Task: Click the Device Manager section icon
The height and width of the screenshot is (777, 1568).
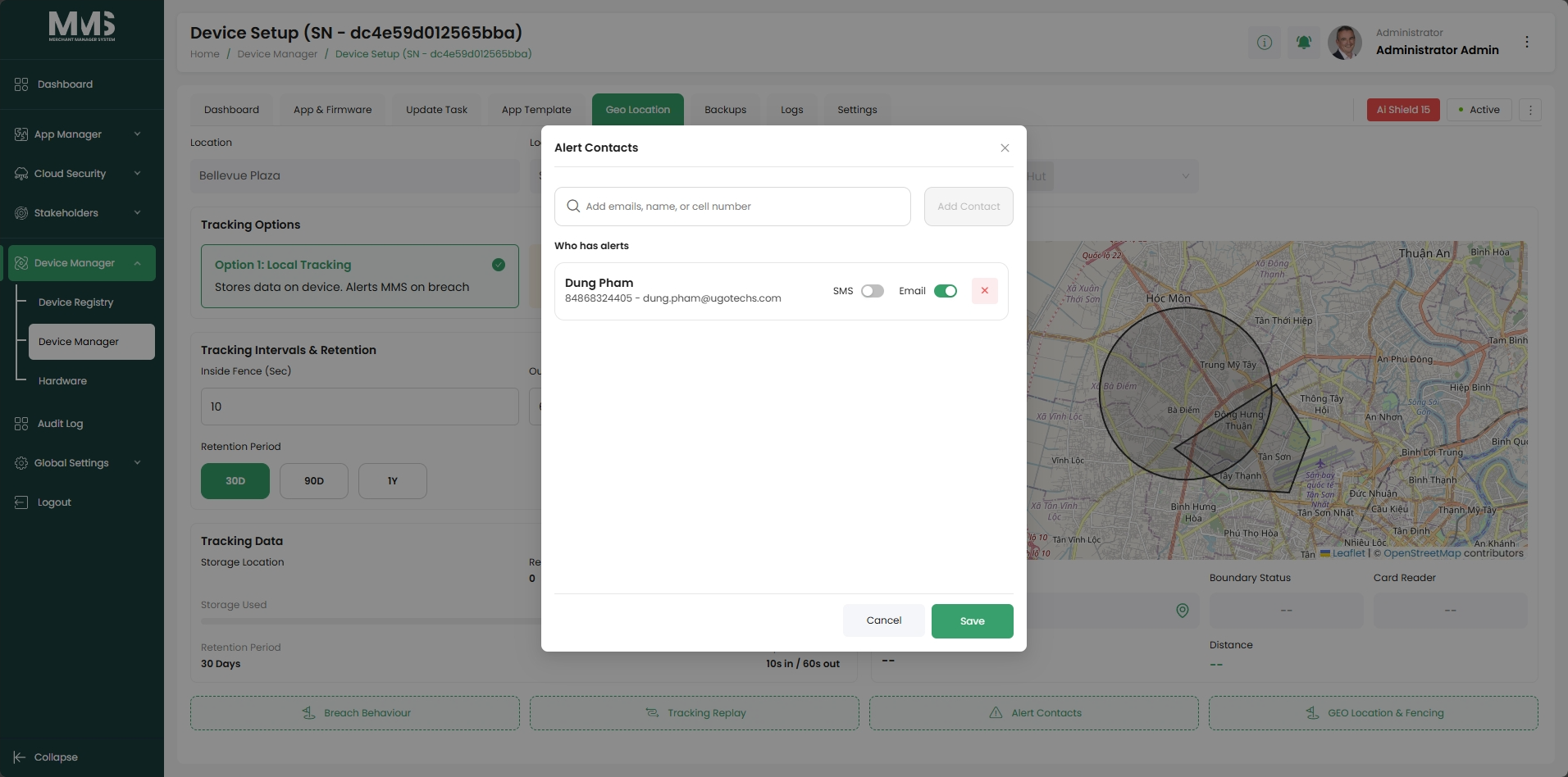Action: pyautogui.click(x=21, y=263)
